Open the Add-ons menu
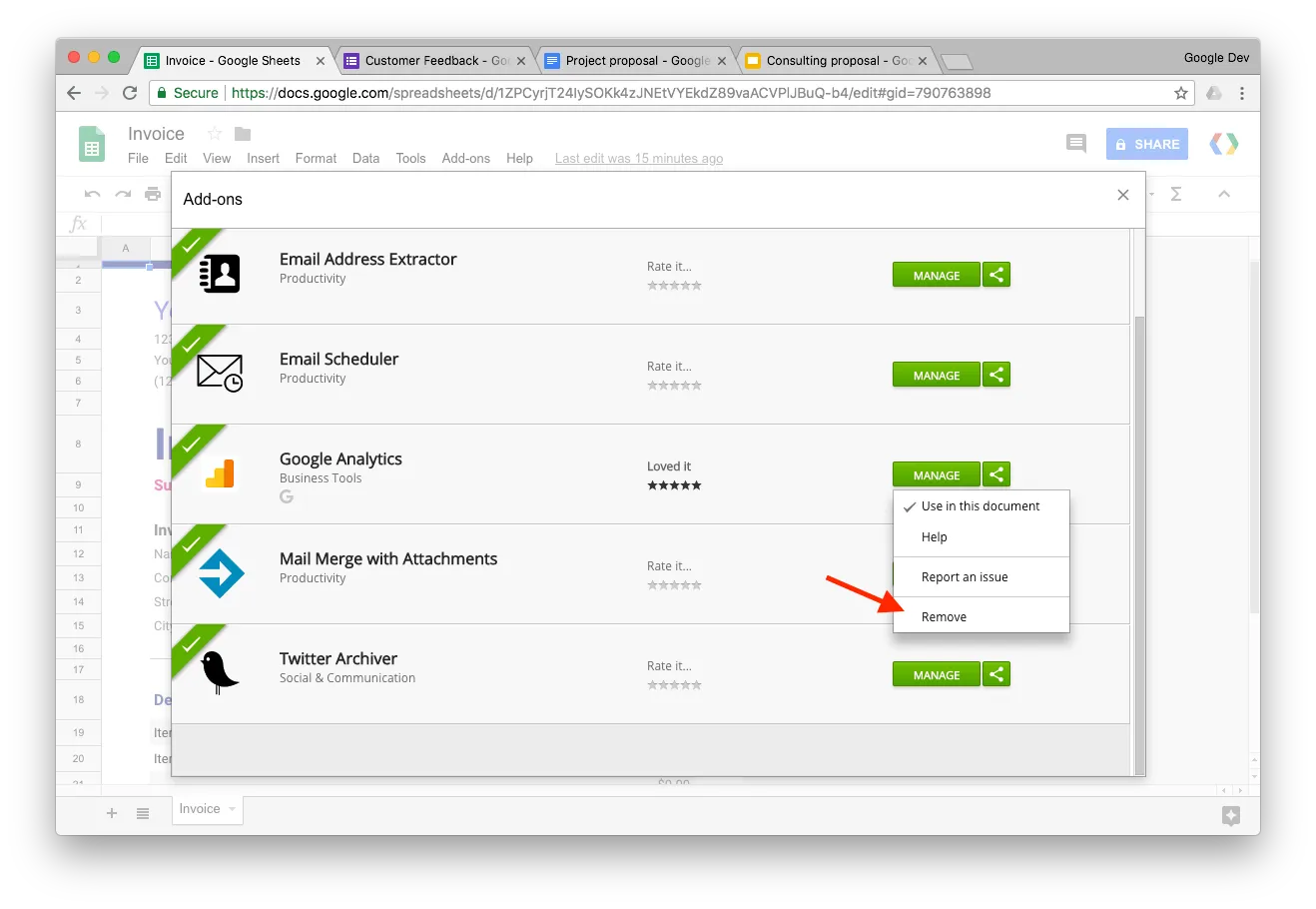1316x909 pixels. (x=465, y=158)
